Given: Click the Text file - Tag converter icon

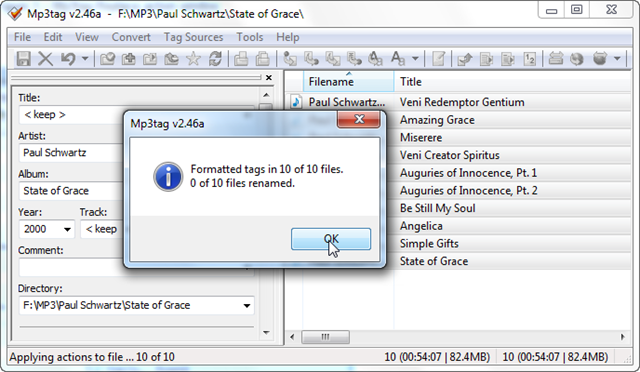Looking at the screenshot, I should 354,59.
